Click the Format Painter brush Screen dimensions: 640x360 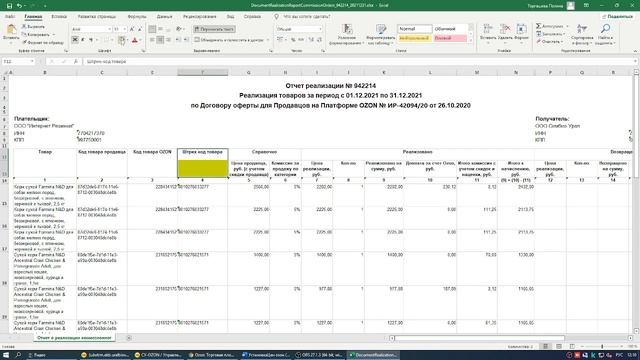point(43,42)
